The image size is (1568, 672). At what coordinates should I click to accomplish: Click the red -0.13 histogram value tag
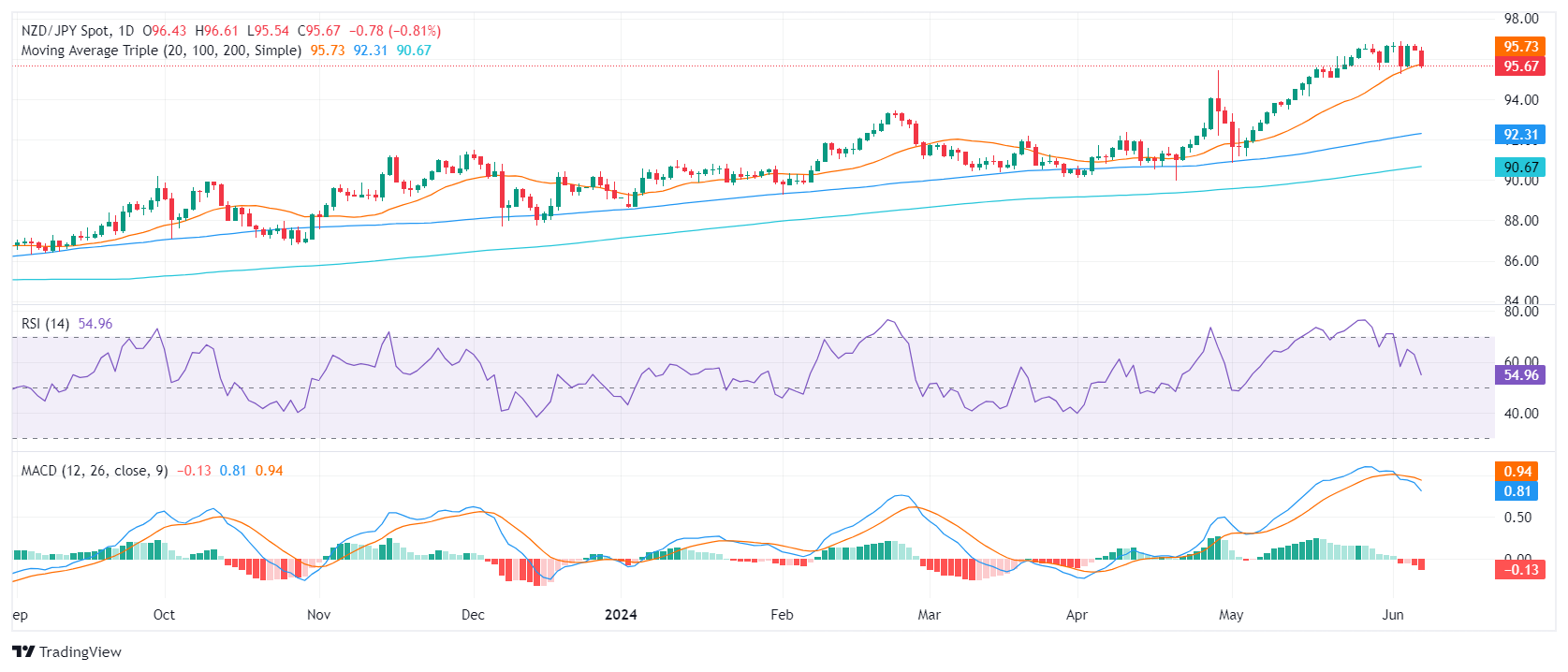coord(1520,570)
